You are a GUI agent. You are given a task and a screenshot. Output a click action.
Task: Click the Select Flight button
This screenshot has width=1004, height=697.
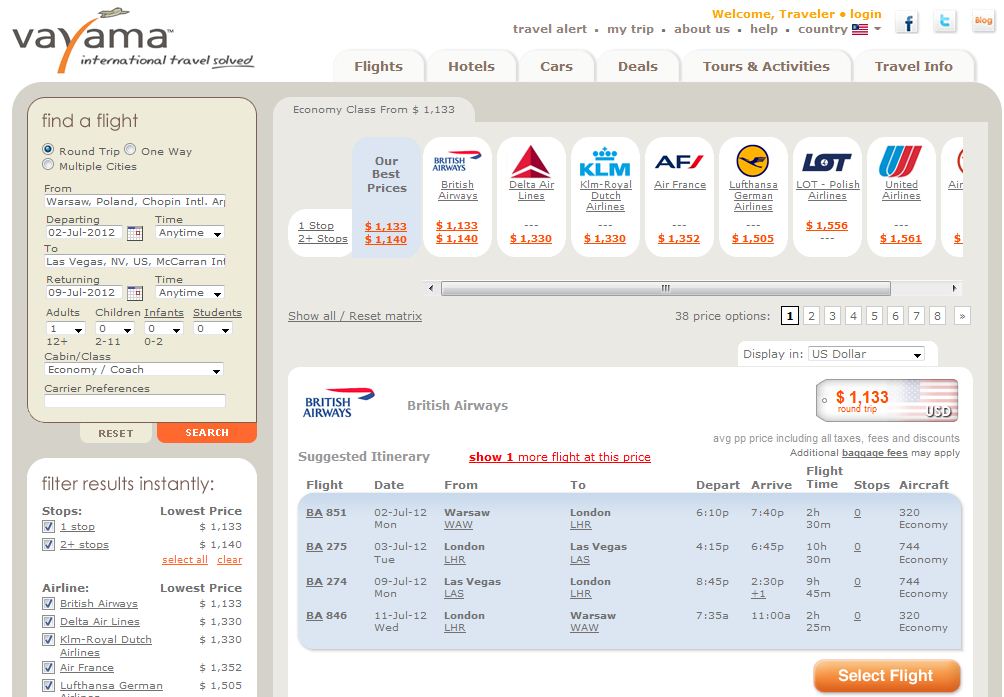pyautogui.click(x=886, y=676)
